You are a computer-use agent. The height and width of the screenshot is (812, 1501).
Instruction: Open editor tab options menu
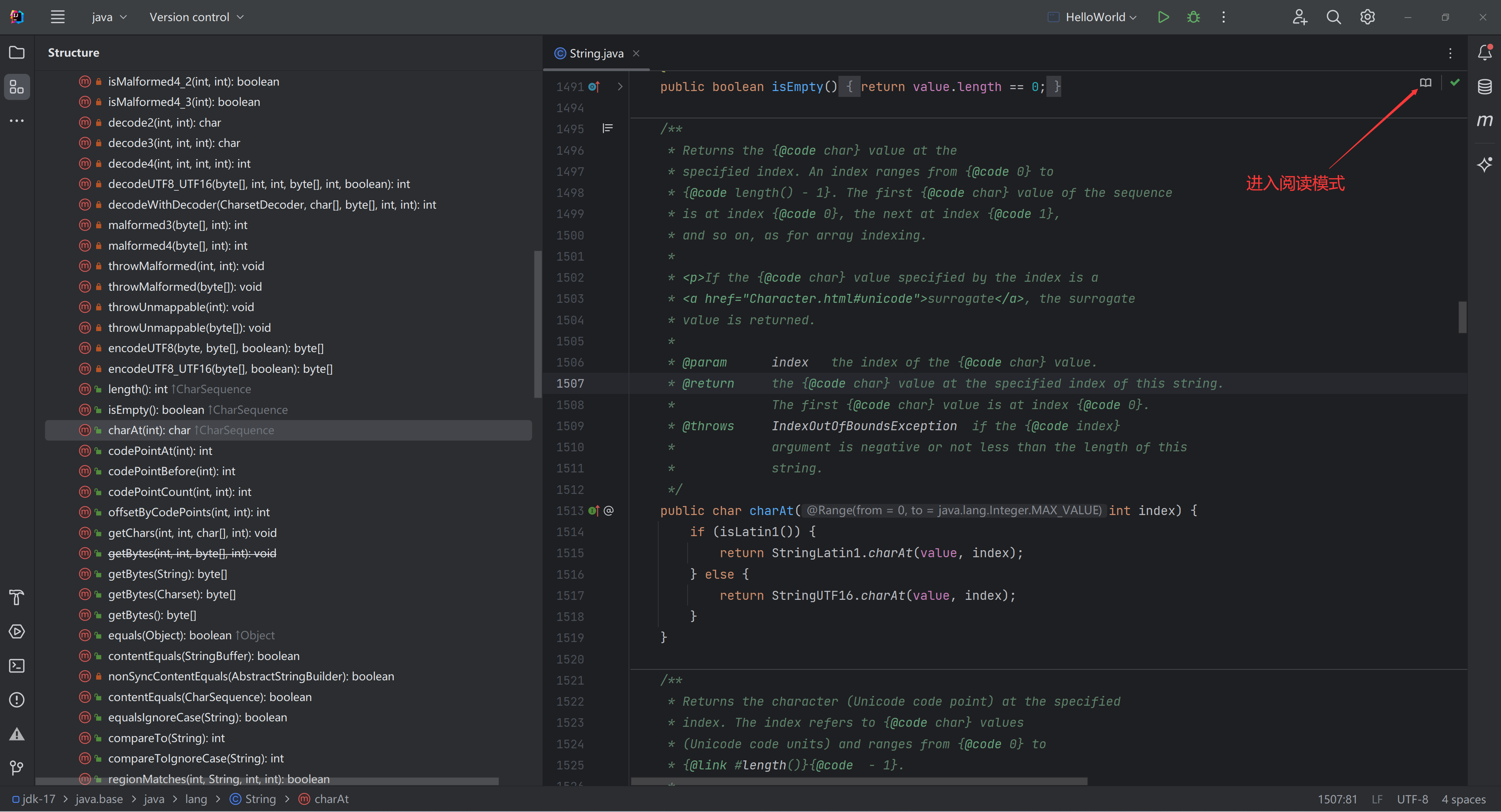[1450, 53]
